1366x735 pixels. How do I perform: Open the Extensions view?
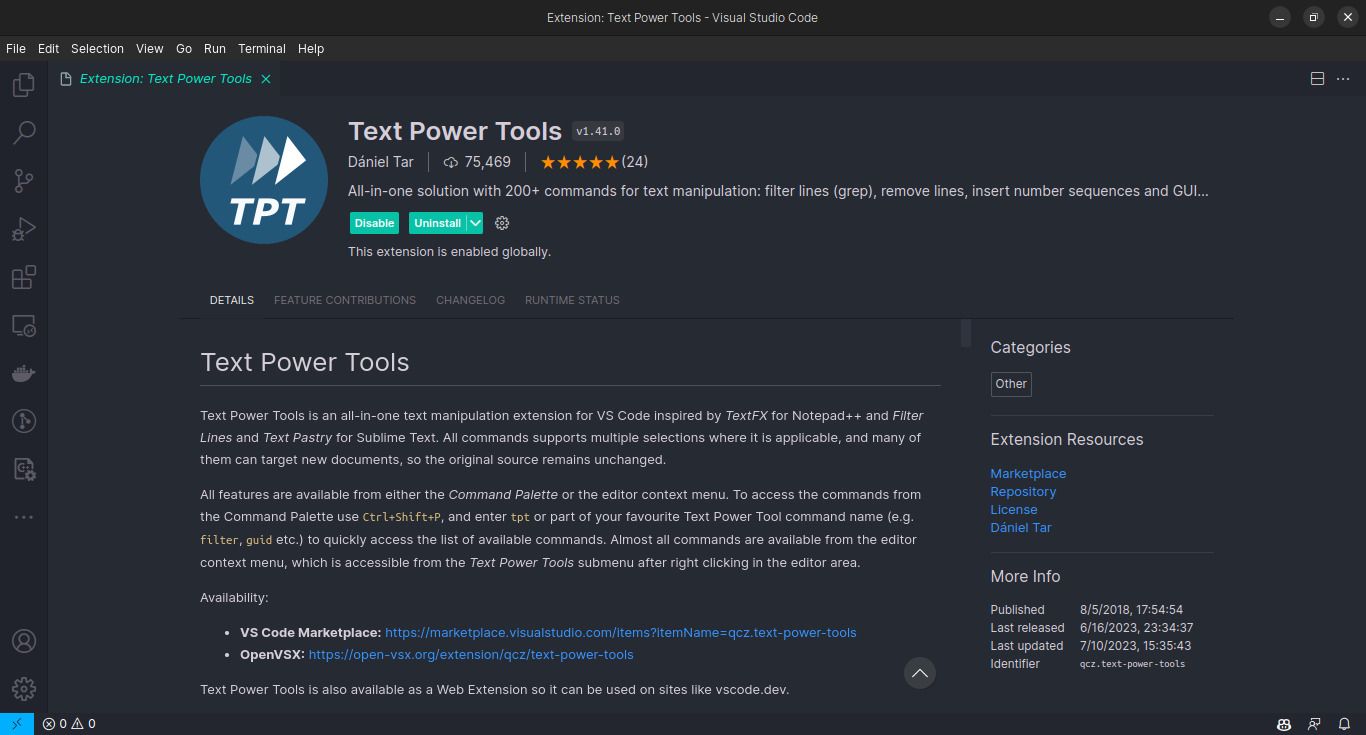pyautogui.click(x=23, y=277)
